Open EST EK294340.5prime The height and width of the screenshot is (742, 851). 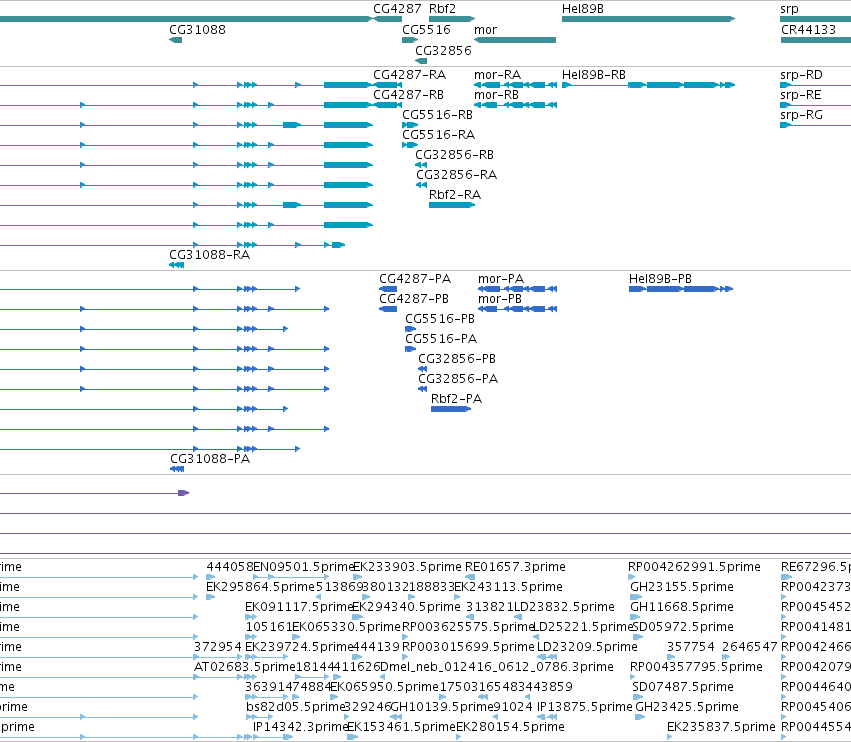406,606
